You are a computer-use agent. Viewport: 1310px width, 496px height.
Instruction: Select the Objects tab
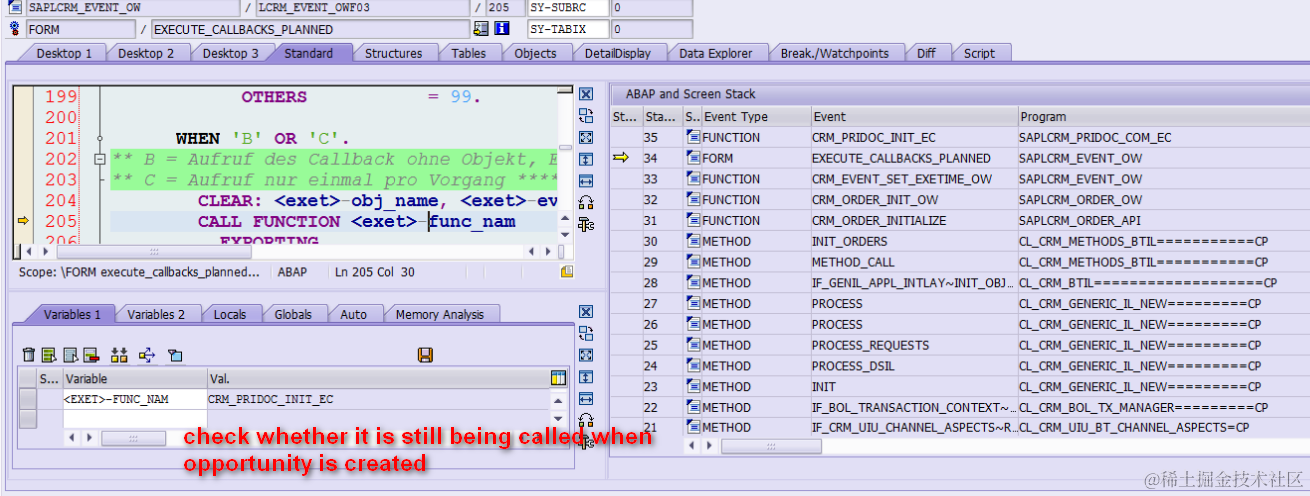[x=535, y=53]
